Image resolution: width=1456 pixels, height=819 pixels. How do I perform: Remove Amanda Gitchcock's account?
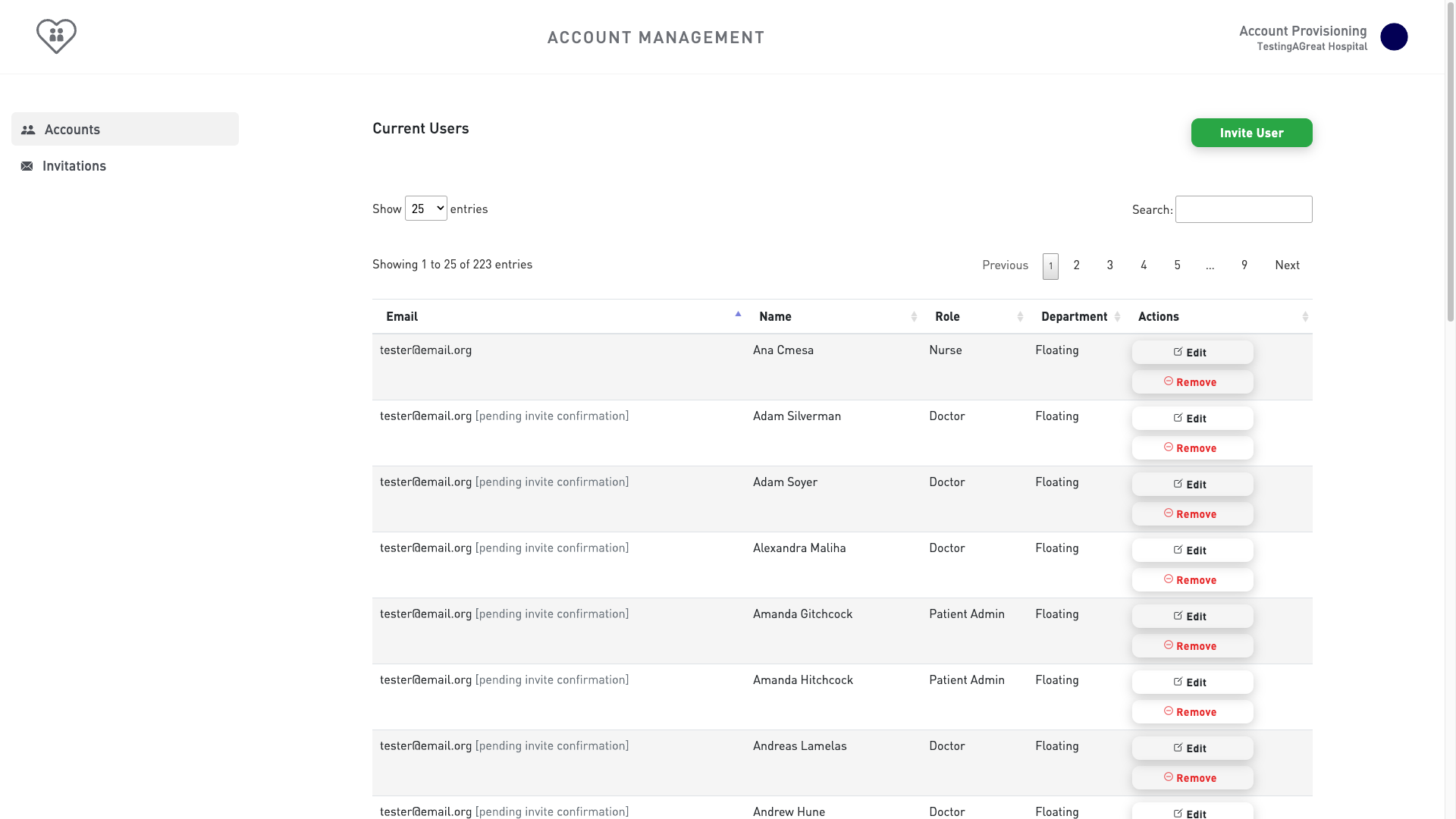click(x=1192, y=646)
